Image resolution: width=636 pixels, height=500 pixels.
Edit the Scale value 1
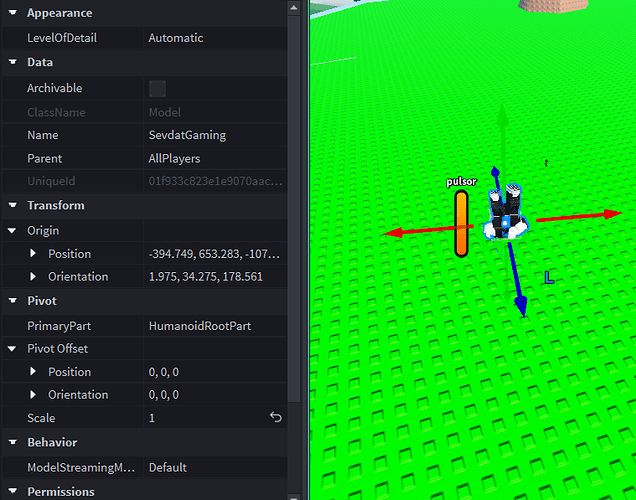[x=207, y=418]
